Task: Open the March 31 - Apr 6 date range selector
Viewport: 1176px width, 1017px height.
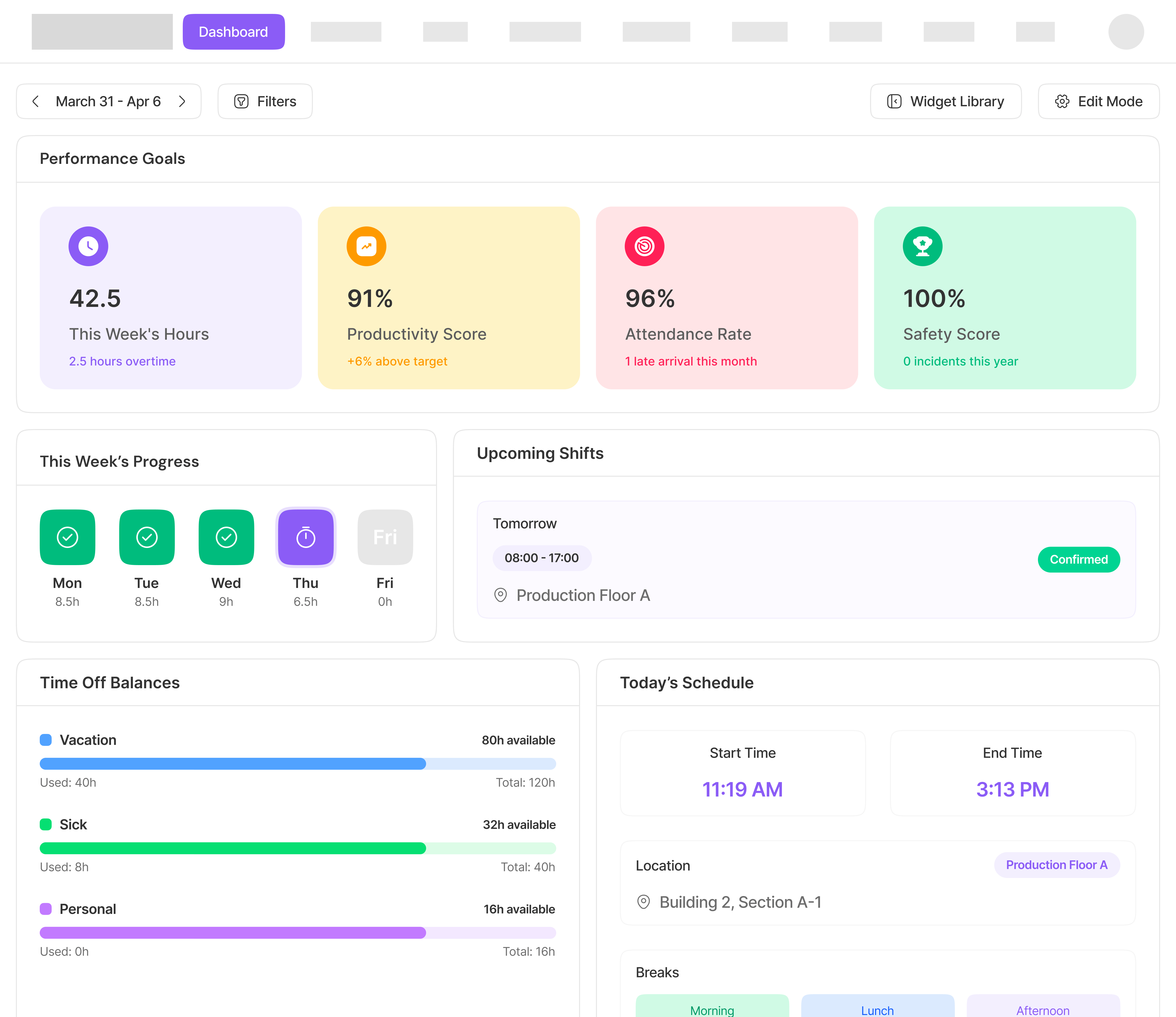Action: click(108, 101)
